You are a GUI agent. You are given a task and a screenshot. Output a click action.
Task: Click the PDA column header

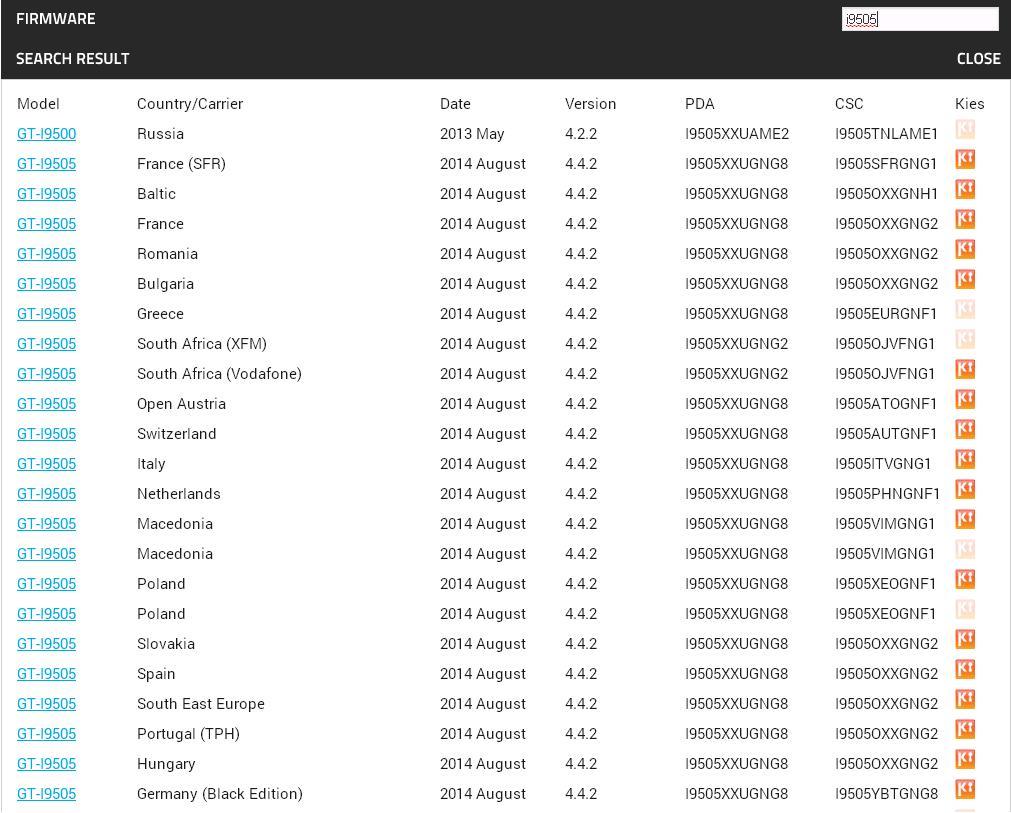pos(700,104)
